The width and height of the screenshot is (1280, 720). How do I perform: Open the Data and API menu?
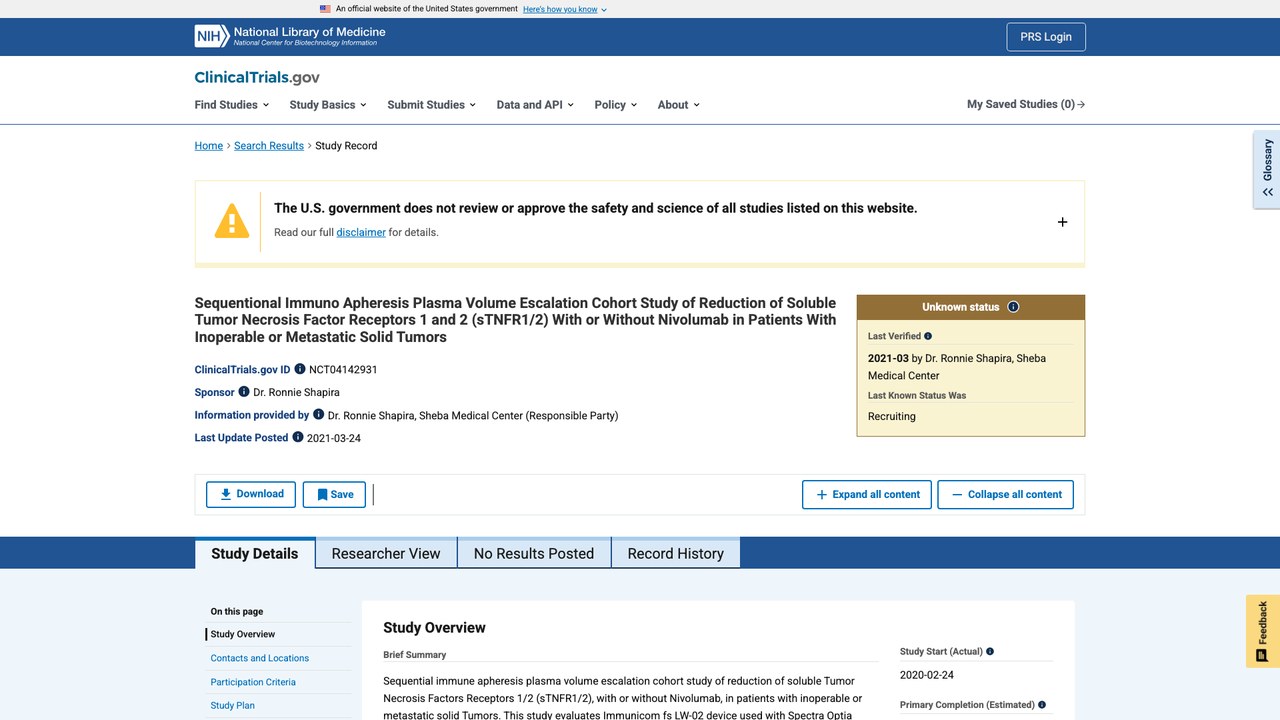535,105
